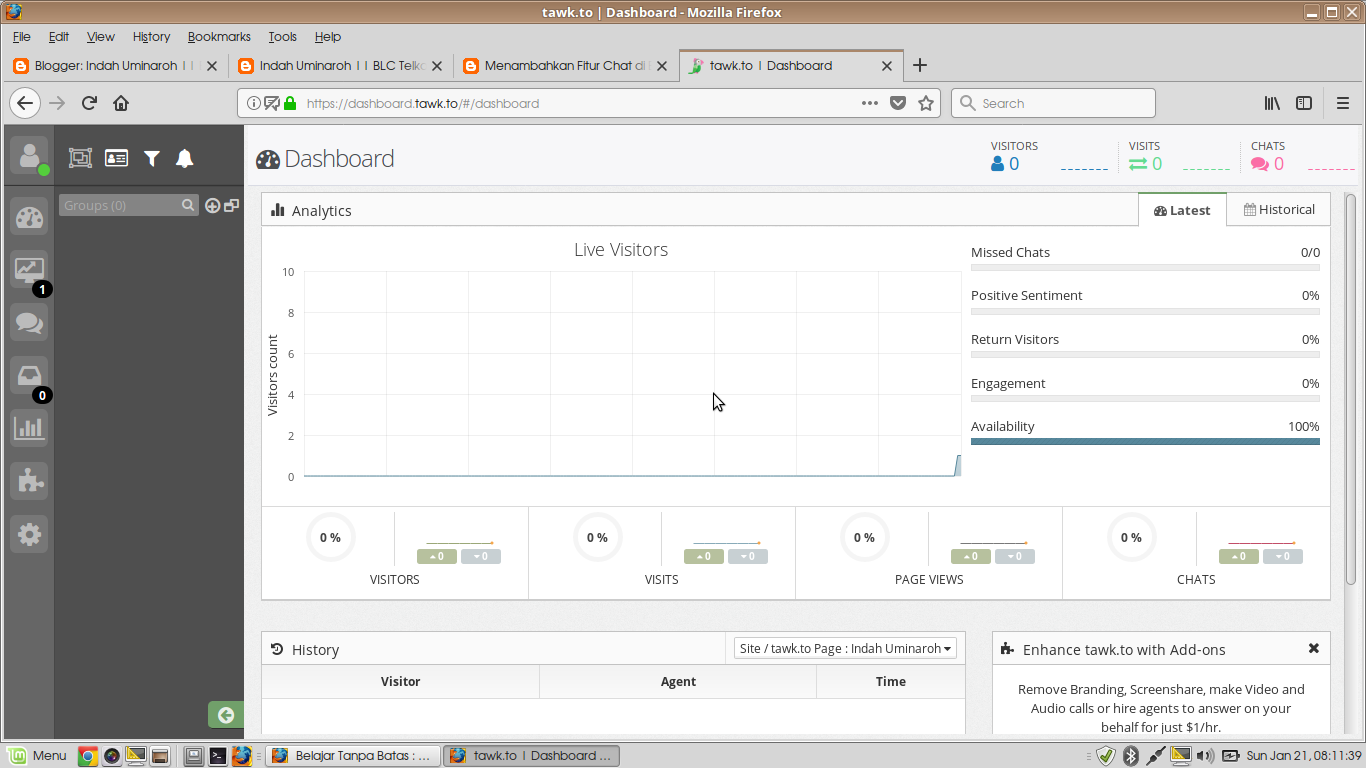
Task: Open the View menu
Action: coord(100,37)
